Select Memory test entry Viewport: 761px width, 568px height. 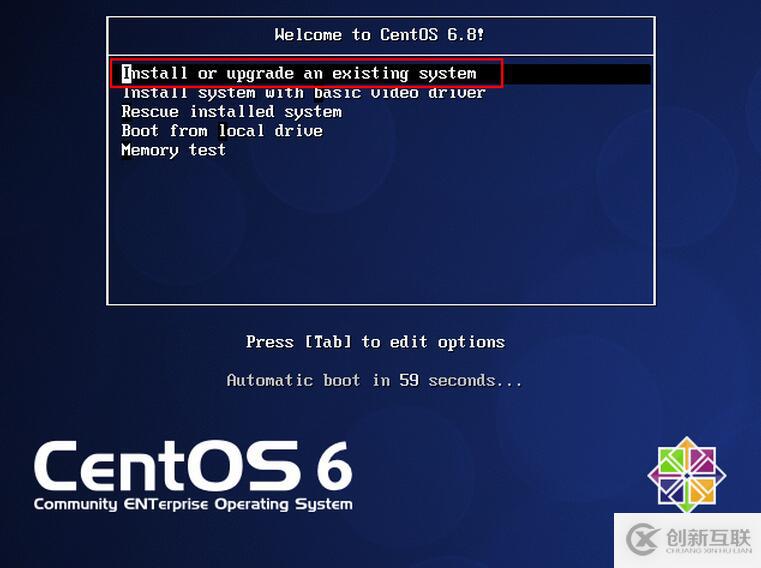pos(173,150)
